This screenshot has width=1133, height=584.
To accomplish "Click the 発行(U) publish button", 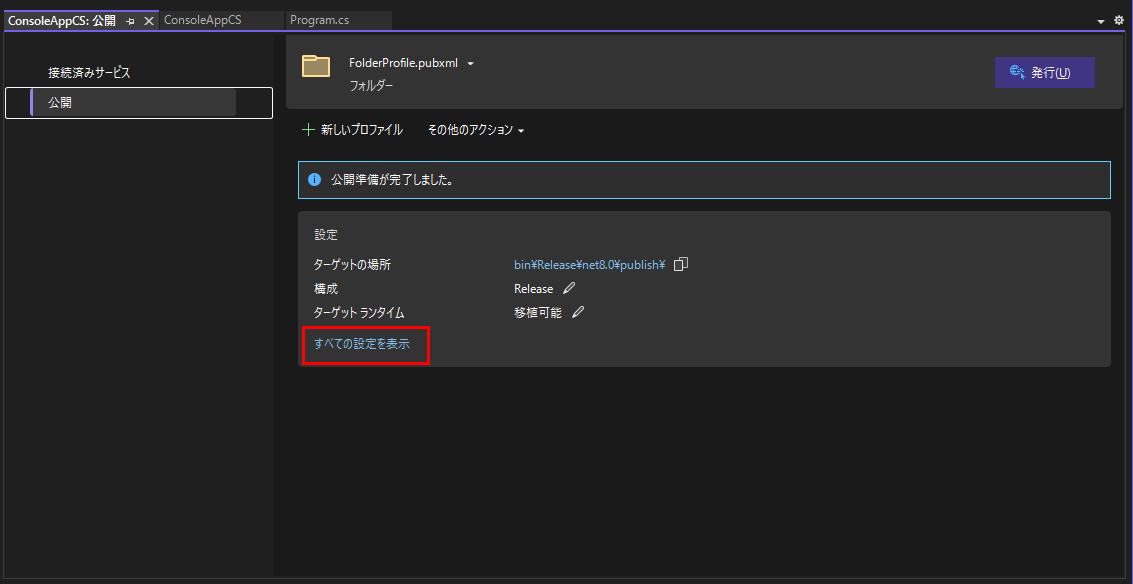I will coord(1044,72).
